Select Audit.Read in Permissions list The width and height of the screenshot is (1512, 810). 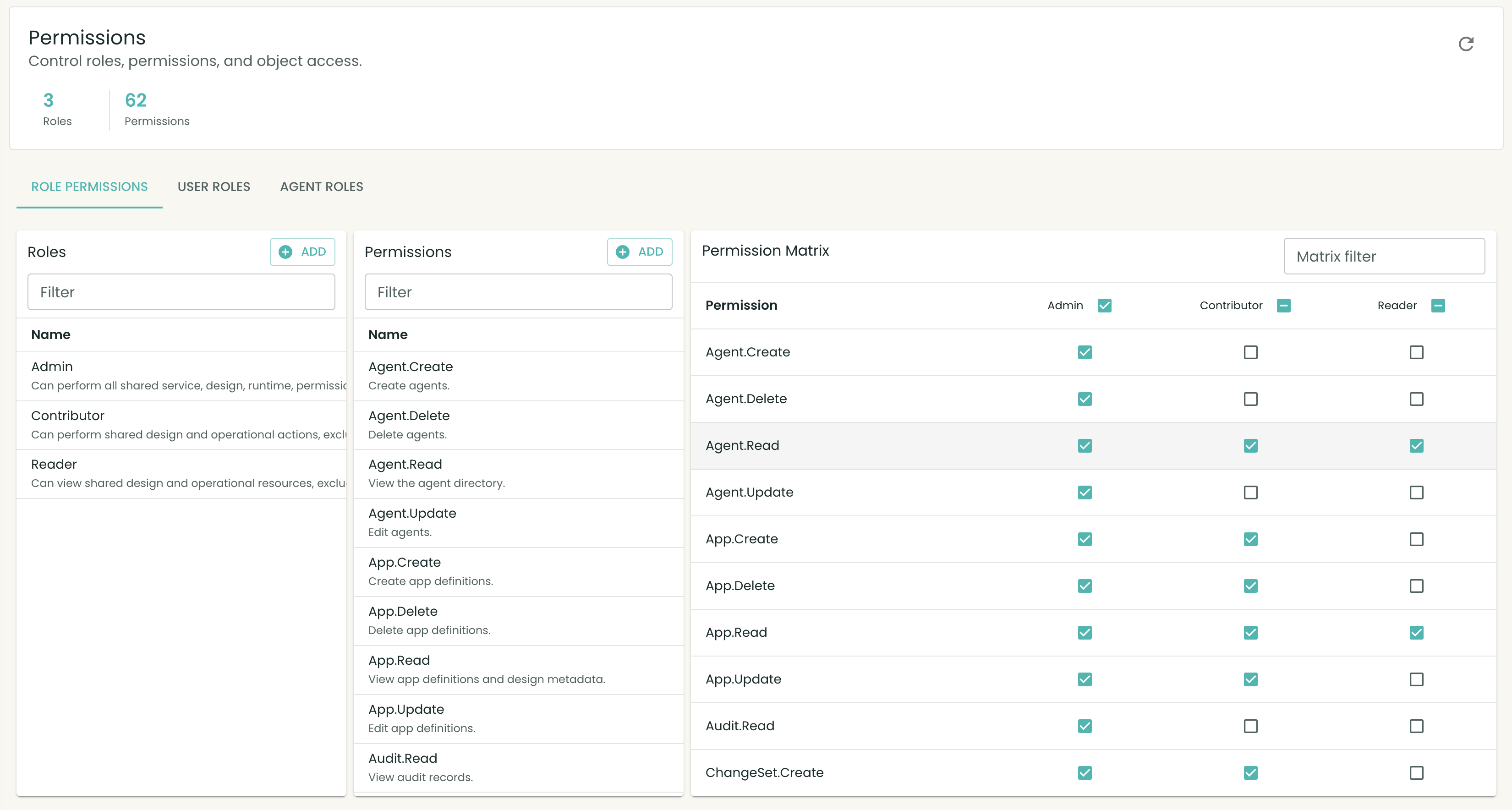(518, 768)
